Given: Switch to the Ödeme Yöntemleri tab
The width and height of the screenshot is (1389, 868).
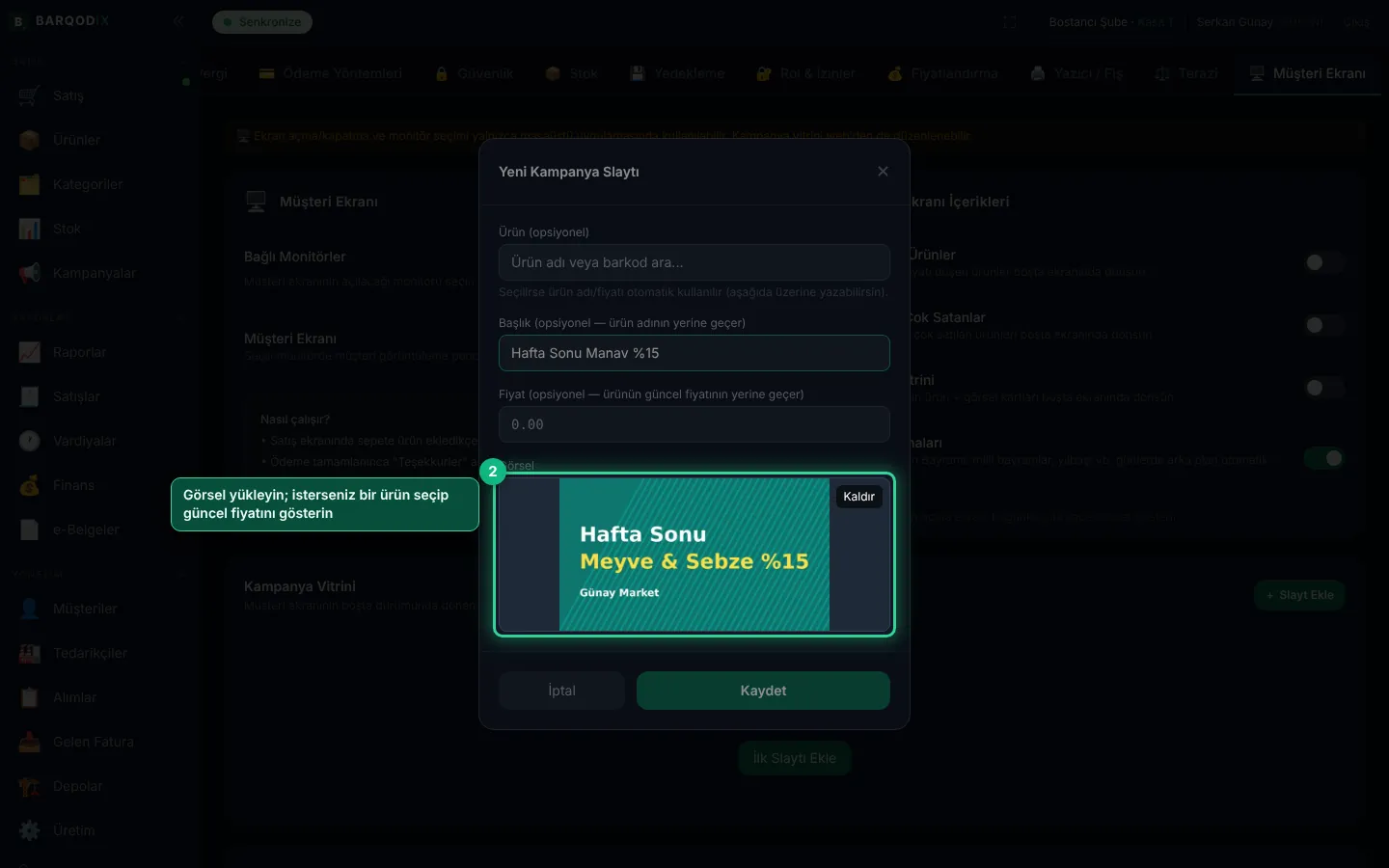Looking at the screenshot, I should [x=331, y=73].
